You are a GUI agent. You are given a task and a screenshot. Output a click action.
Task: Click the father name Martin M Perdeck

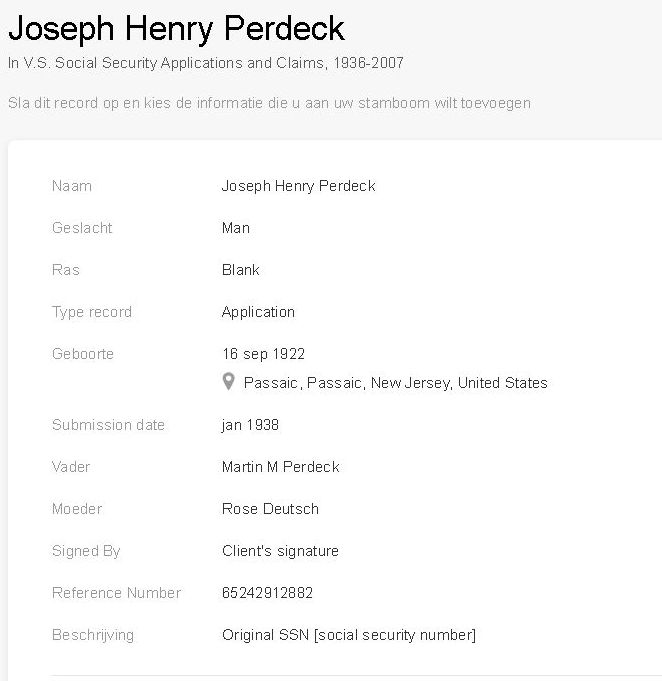coord(281,466)
